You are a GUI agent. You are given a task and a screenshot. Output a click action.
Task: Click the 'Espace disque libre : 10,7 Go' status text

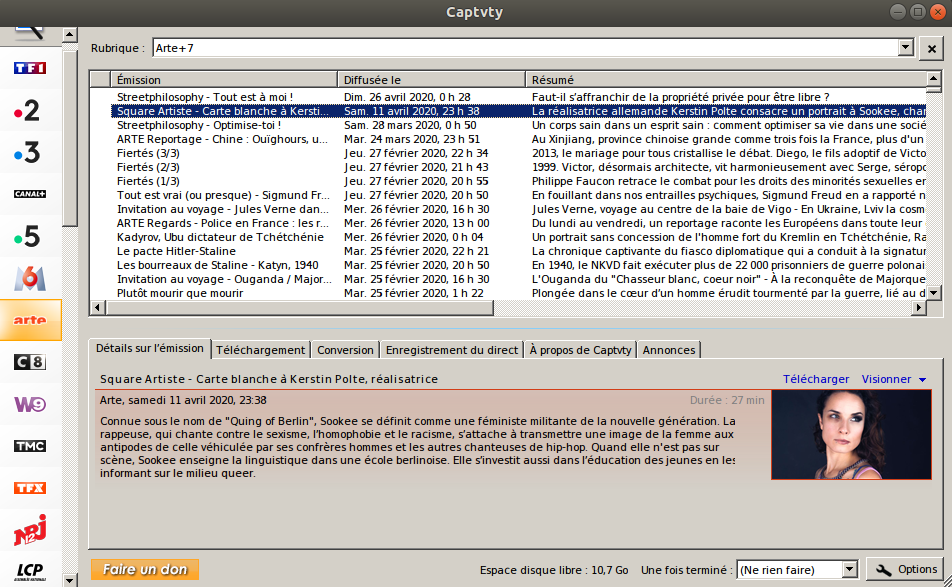(554, 570)
